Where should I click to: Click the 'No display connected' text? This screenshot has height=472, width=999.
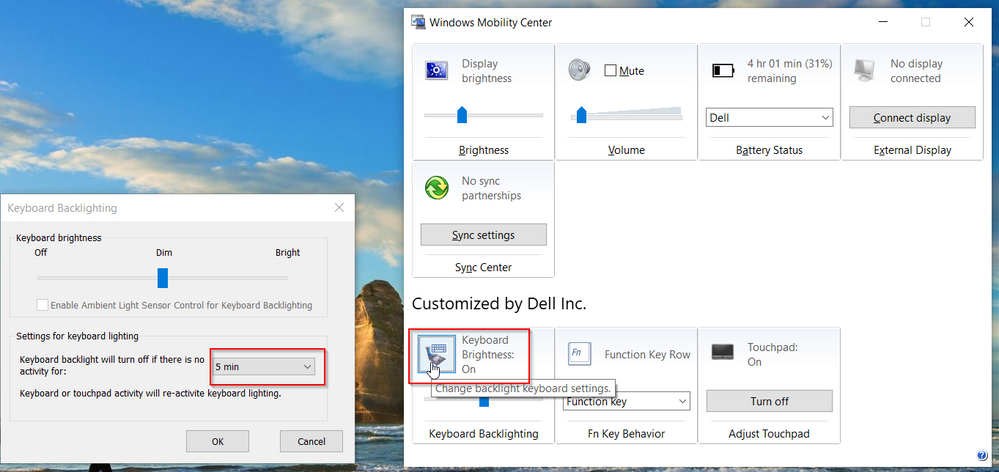point(916,71)
